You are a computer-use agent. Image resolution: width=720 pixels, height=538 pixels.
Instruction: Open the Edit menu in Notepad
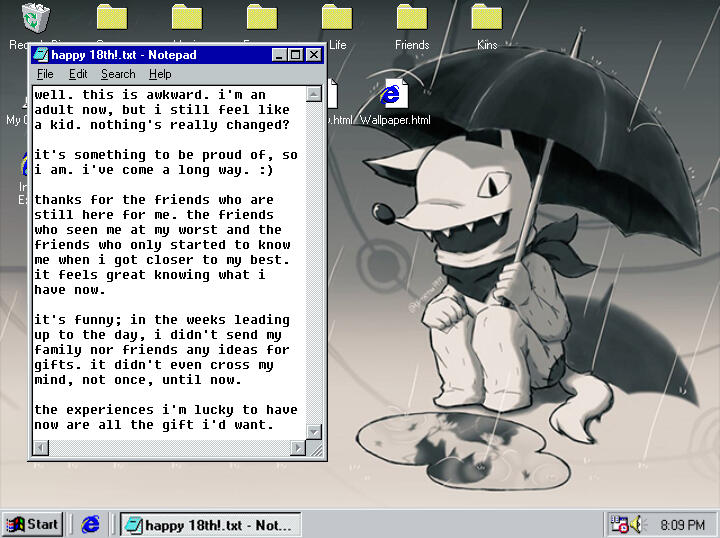(78, 74)
